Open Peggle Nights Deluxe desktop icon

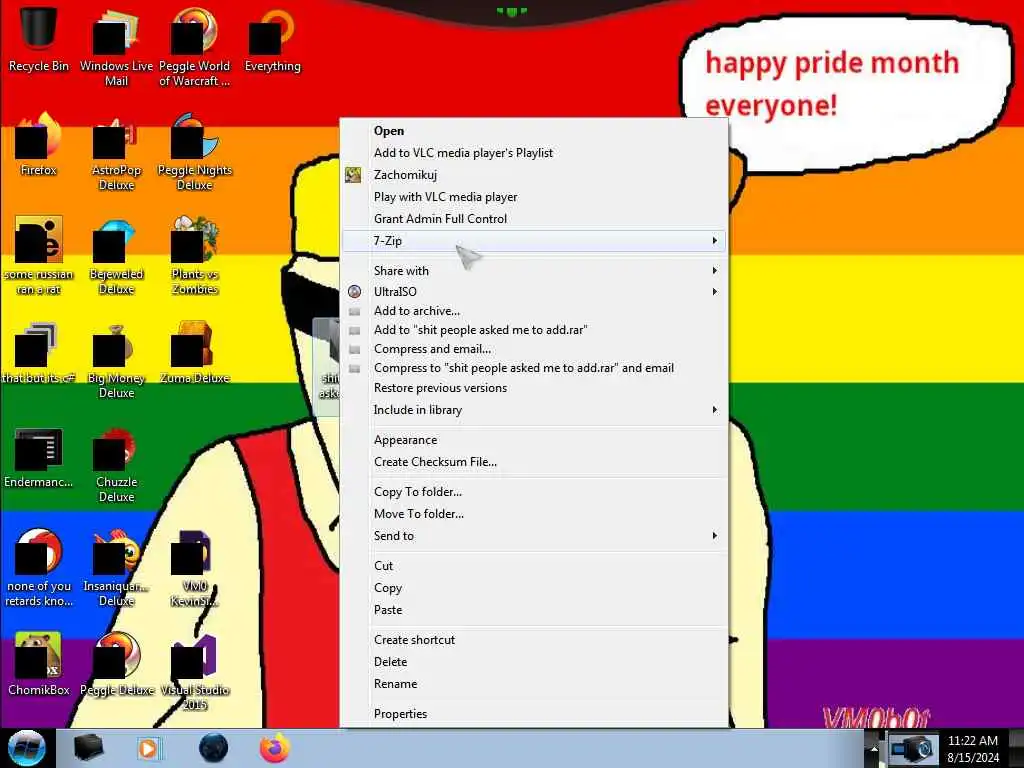[x=194, y=151]
